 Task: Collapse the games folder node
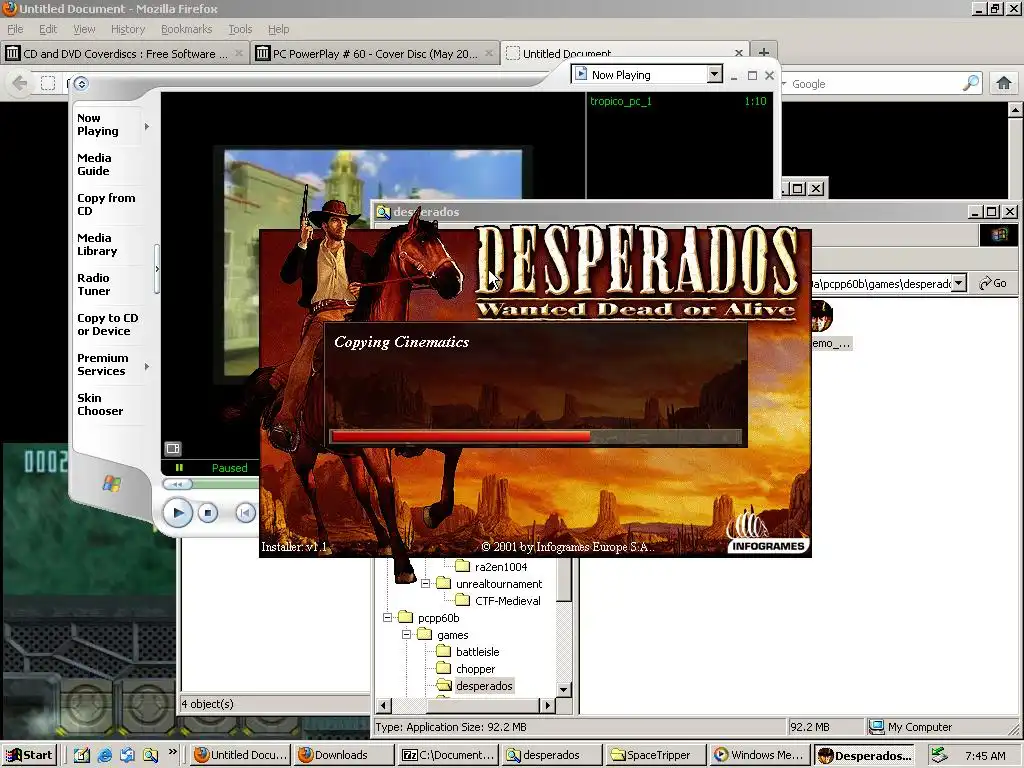406,634
